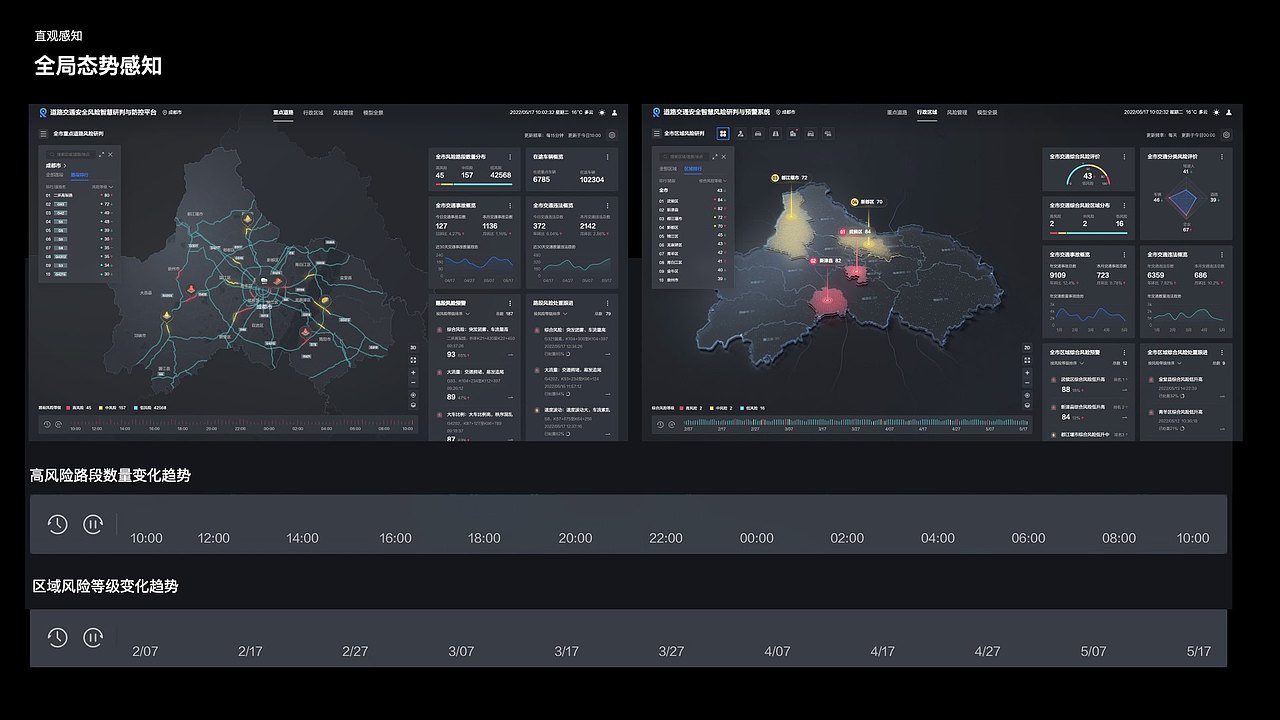The image size is (1280, 720).
Task: Click the yellow warning marker north on left map
Action: coord(247,219)
